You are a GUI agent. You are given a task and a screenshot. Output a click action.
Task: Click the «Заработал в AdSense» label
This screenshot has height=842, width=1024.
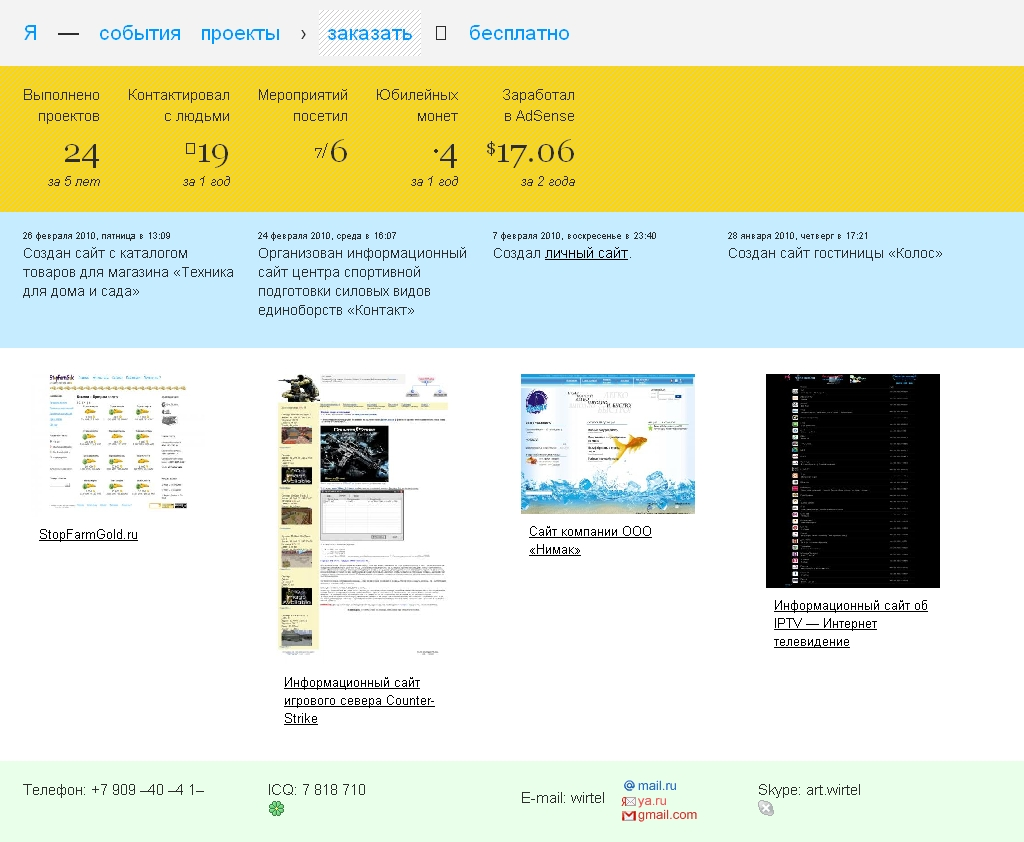pos(539,105)
